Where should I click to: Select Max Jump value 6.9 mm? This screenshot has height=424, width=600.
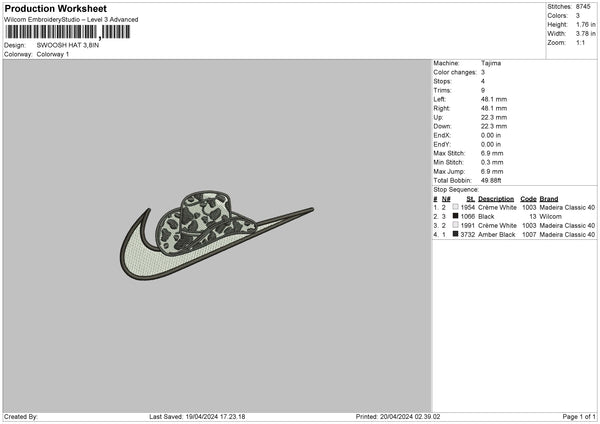492,171
